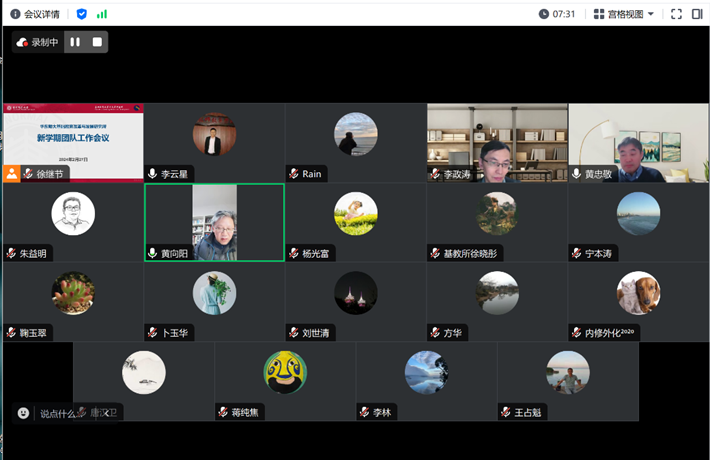Click the 内修外化2020 name label

click(x=609, y=333)
